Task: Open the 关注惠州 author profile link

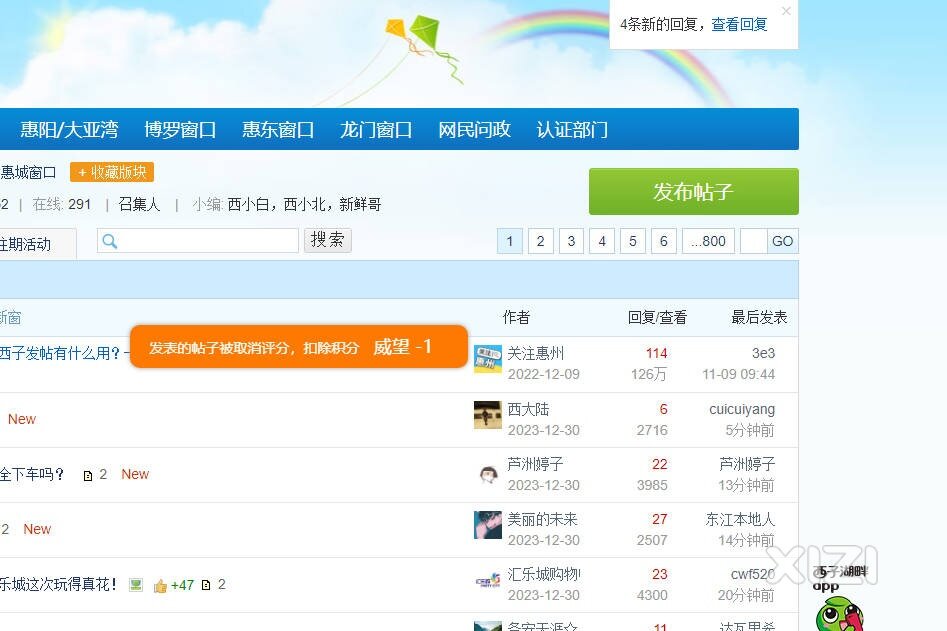Action: [536, 353]
